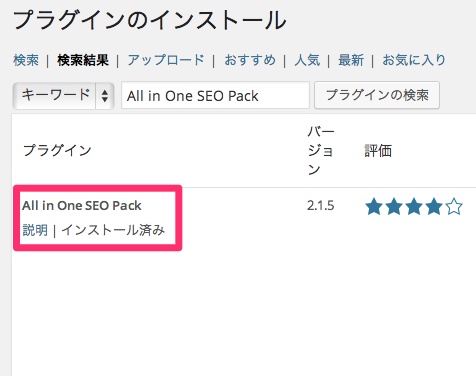Click the empty fifth rating star
476x376 pixels.
454,206
